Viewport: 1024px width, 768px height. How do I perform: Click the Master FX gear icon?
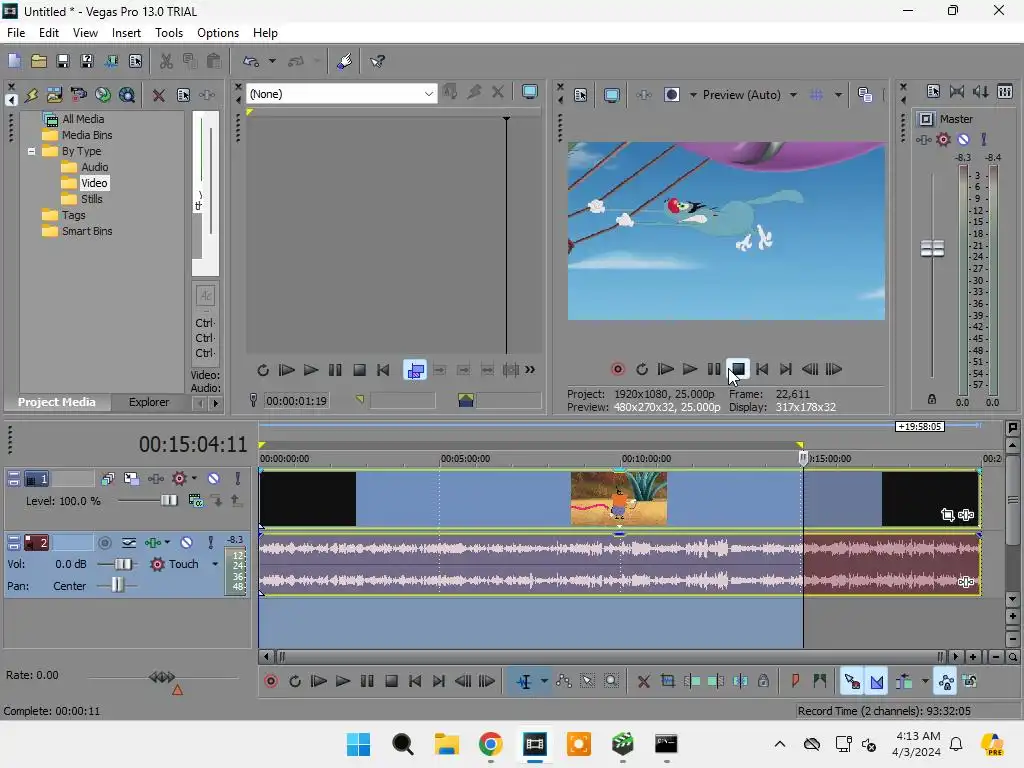(x=943, y=139)
